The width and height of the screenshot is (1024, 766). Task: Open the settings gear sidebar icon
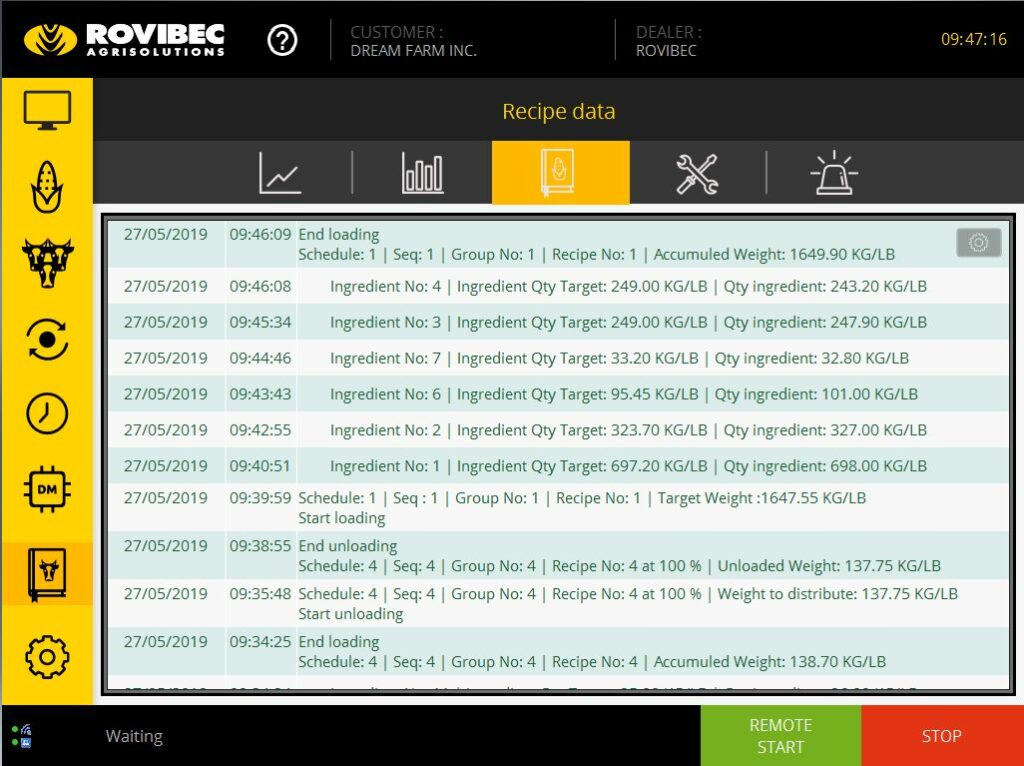[x=47, y=656]
